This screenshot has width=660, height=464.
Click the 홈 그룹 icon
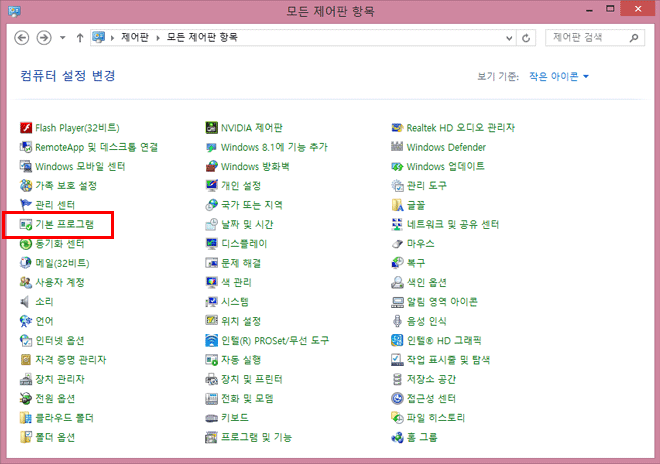click(397, 437)
